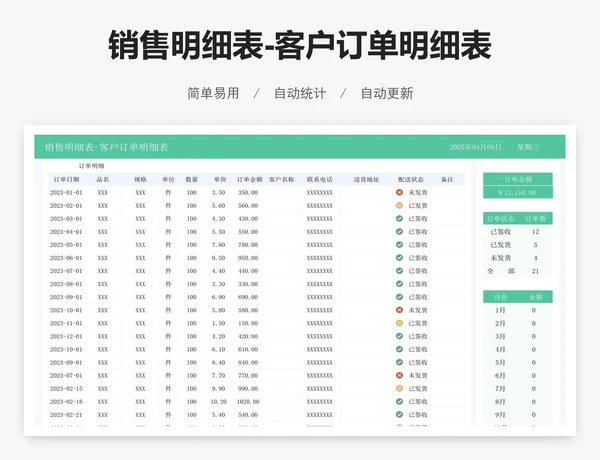
Task: Click the 9月 row in the monthly table
Action: tap(518, 414)
